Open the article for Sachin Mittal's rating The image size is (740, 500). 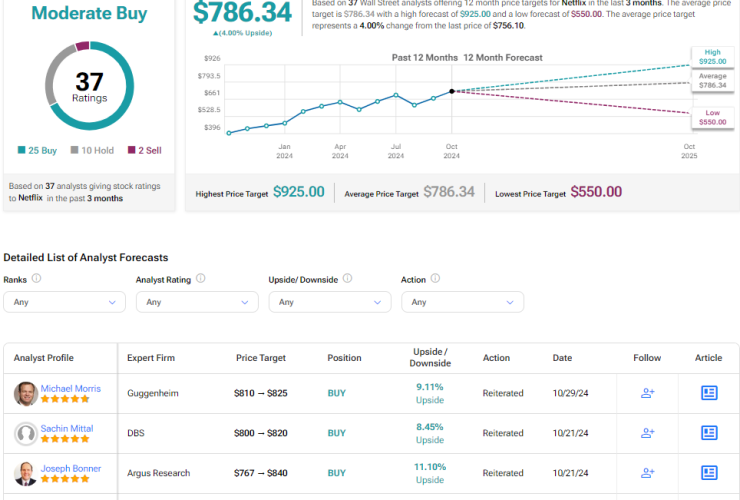click(709, 433)
